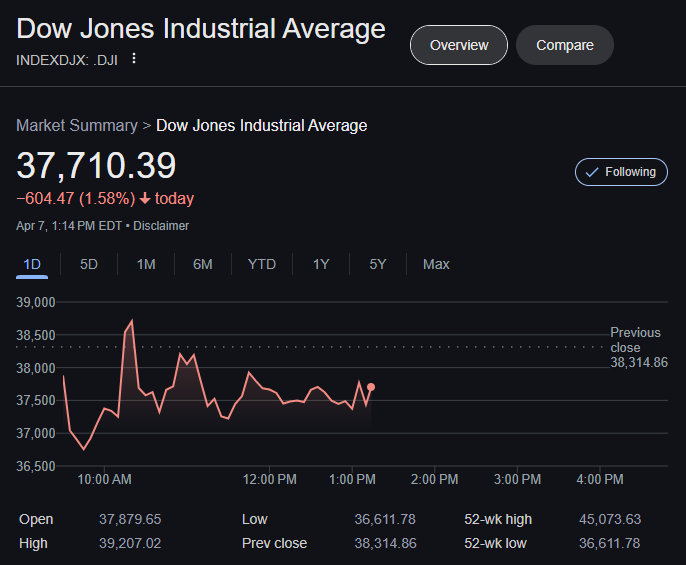Switch to the Max time range
This screenshot has height=565, width=686.
(436, 264)
